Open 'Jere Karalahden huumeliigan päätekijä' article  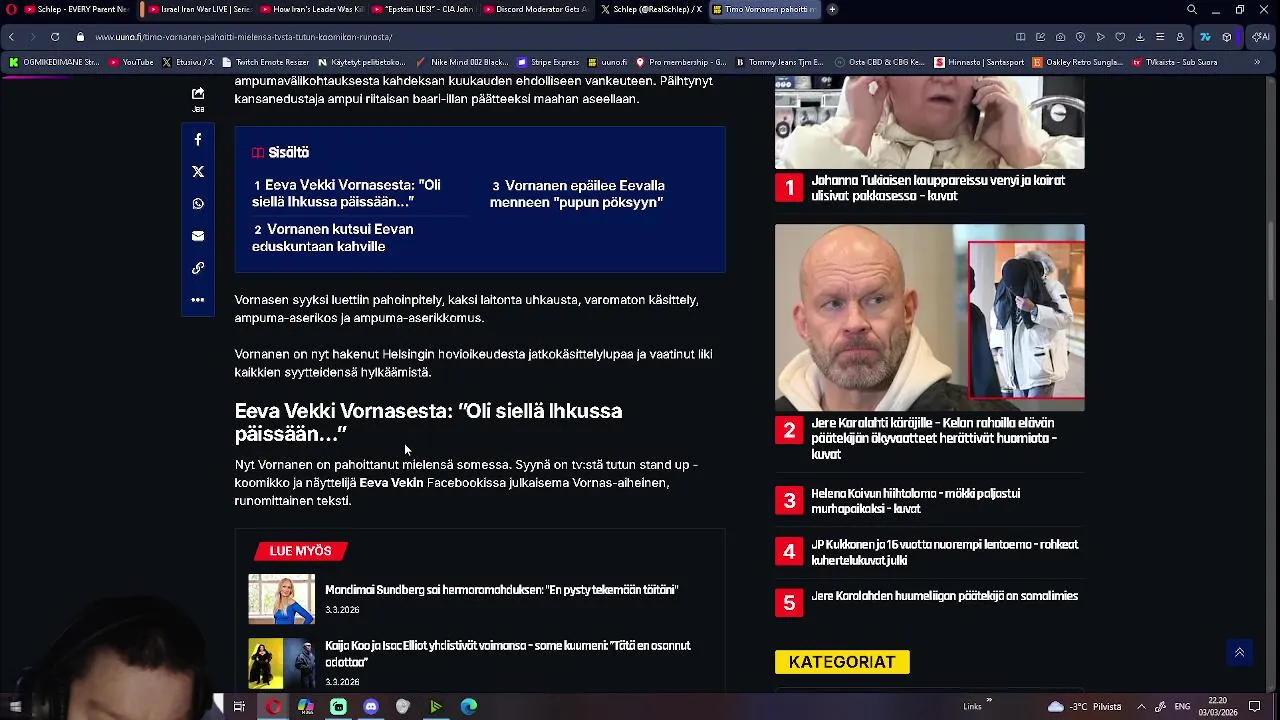pos(944,596)
